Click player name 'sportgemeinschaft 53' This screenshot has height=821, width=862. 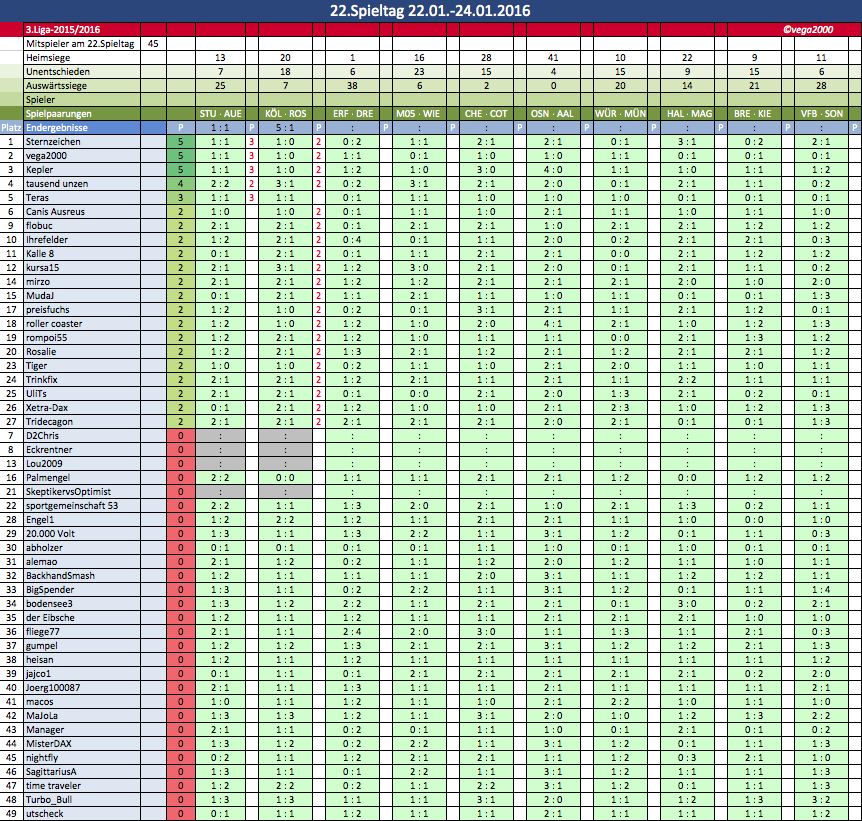[x=72, y=506]
